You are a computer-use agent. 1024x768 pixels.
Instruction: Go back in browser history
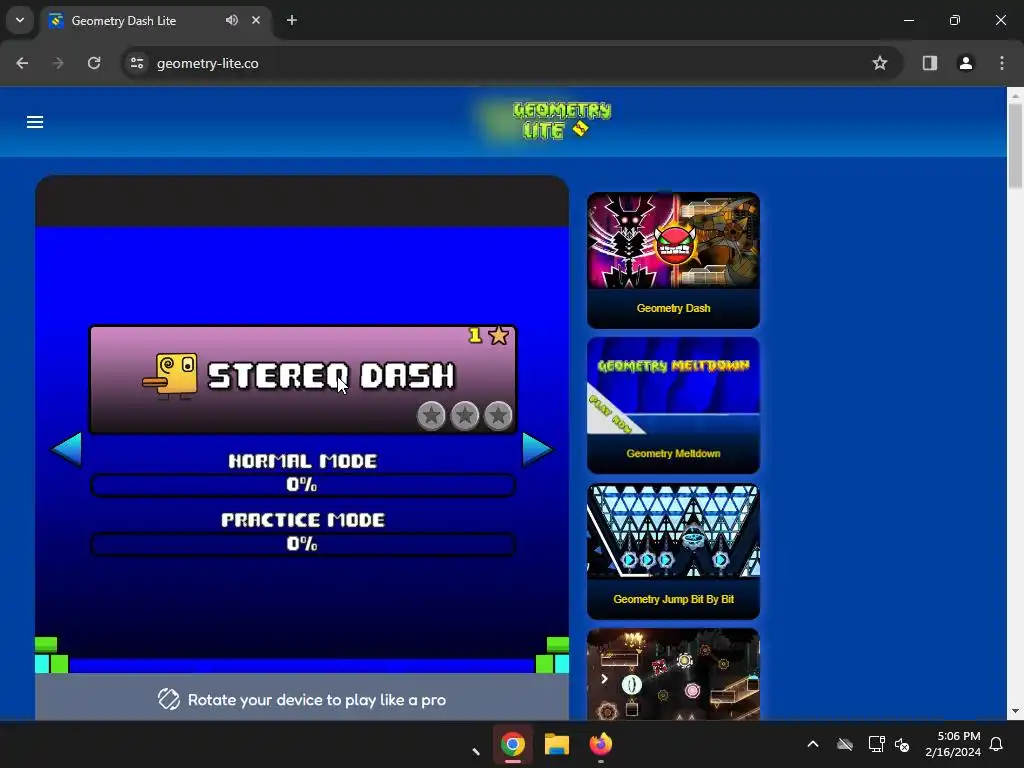coord(22,63)
